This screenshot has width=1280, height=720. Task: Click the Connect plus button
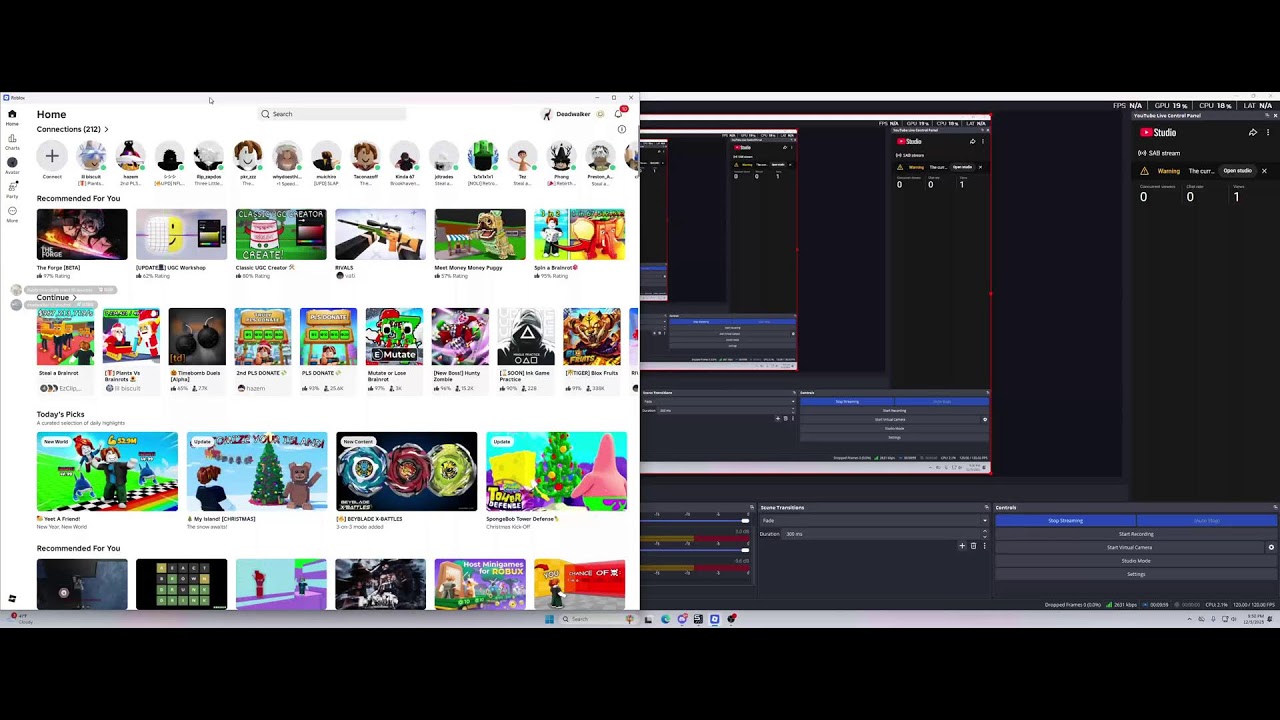pos(52,156)
